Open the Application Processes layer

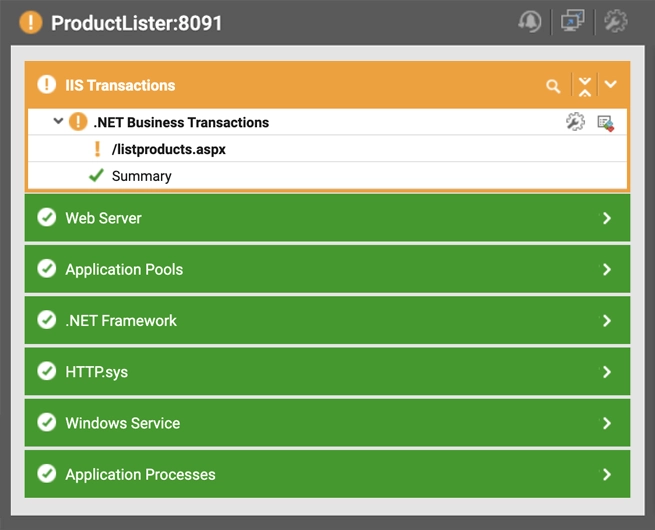140,474
